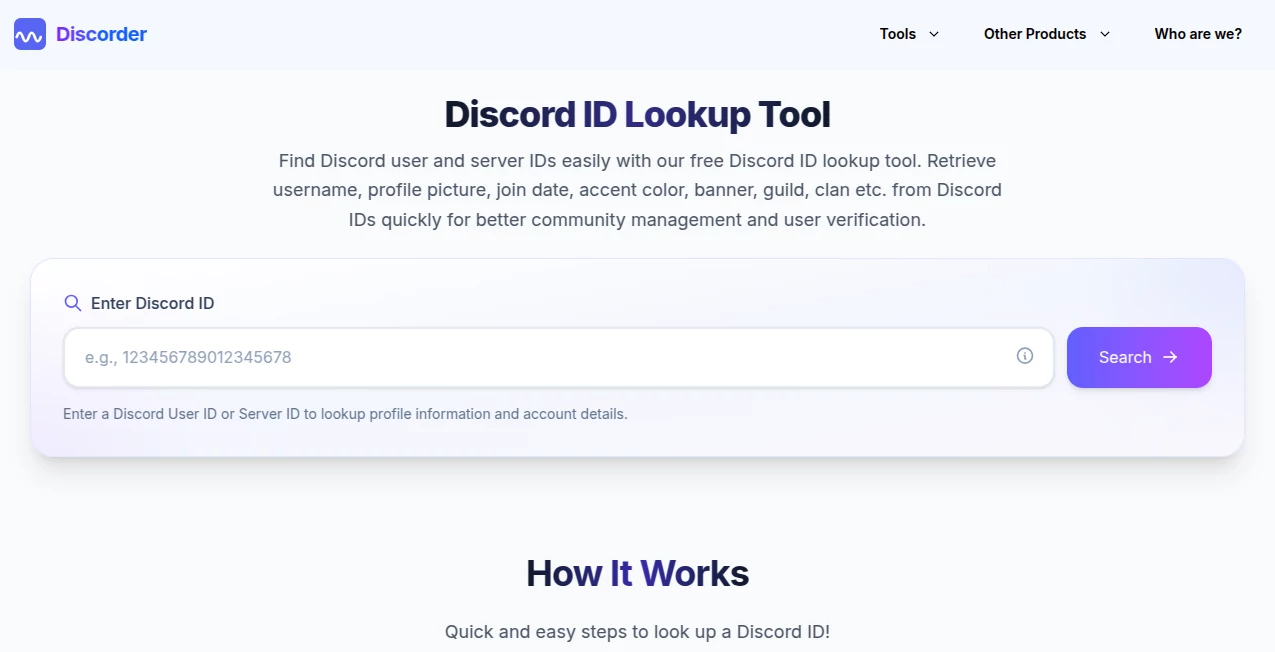Click the info circle icon in the ID field
The width and height of the screenshot is (1275, 652).
tap(1024, 355)
